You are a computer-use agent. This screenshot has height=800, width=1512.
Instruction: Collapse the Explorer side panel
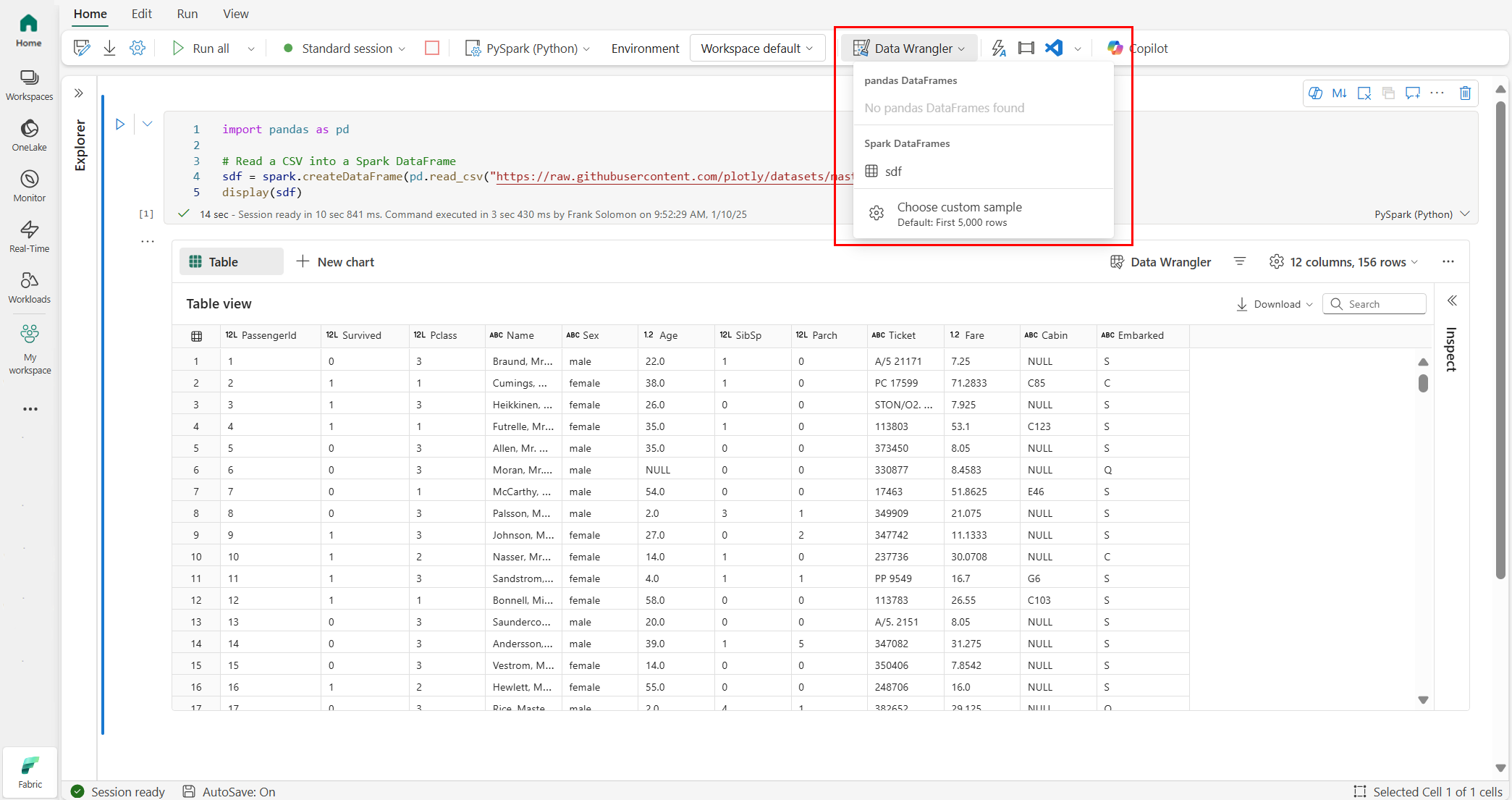78,93
